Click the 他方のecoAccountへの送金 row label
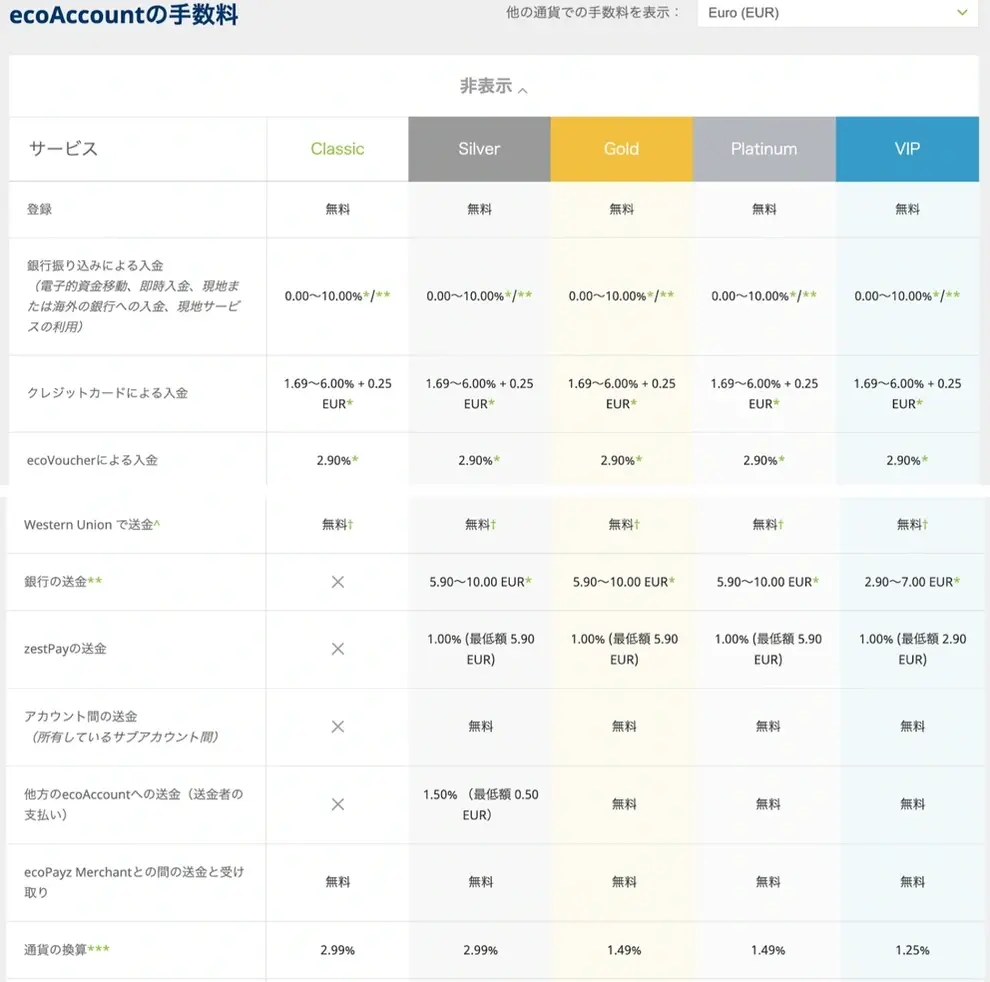Image resolution: width=990 pixels, height=982 pixels. [133, 804]
